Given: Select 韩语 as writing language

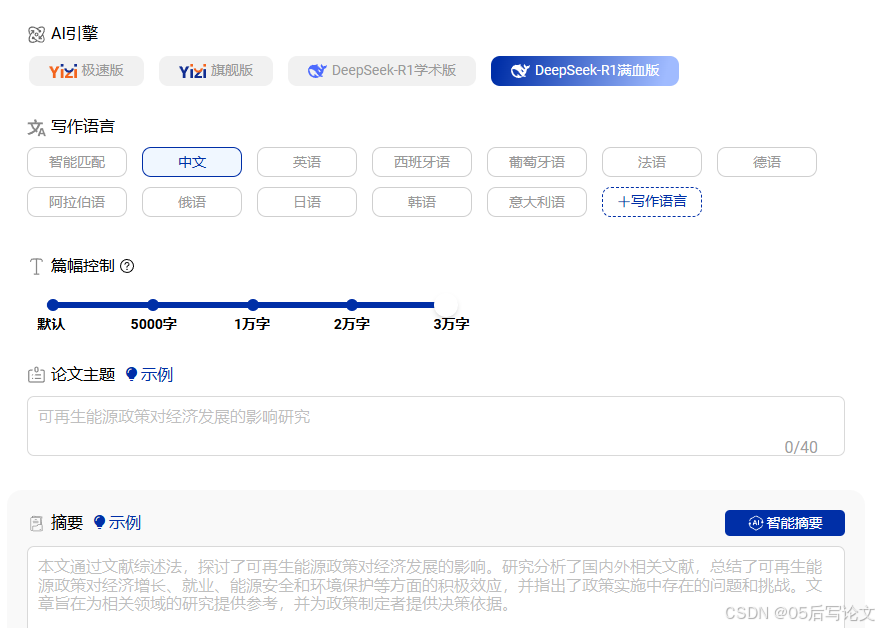Looking at the screenshot, I should tap(422, 202).
